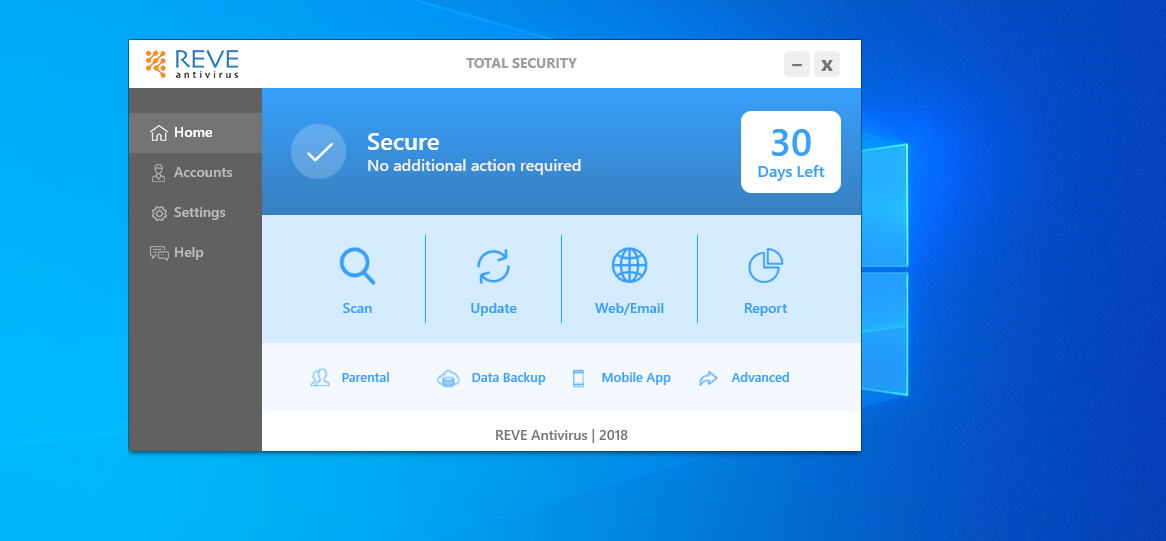1166x541 pixels.
Task: Open the Web/Email globe icon
Action: (629, 265)
